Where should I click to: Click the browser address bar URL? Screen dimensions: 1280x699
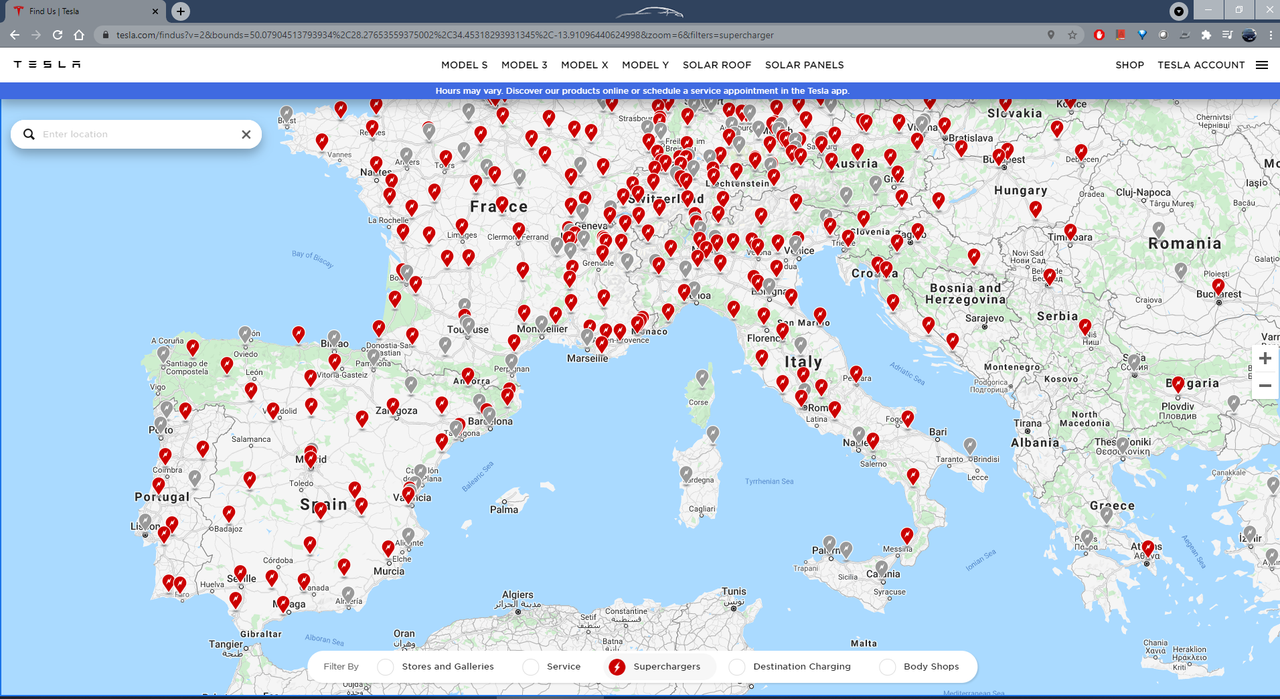coord(445,35)
